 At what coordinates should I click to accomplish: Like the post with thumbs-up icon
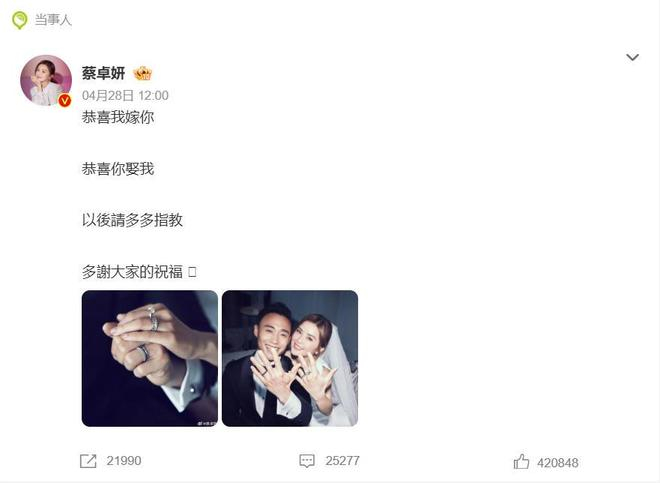(x=521, y=462)
